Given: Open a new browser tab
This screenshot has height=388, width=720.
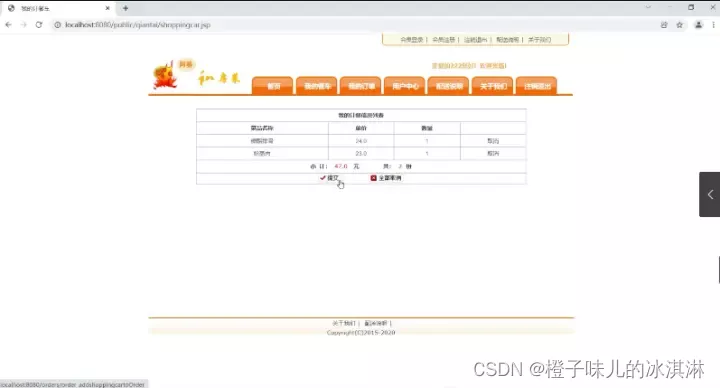Looking at the screenshot, I should point(125,8).
